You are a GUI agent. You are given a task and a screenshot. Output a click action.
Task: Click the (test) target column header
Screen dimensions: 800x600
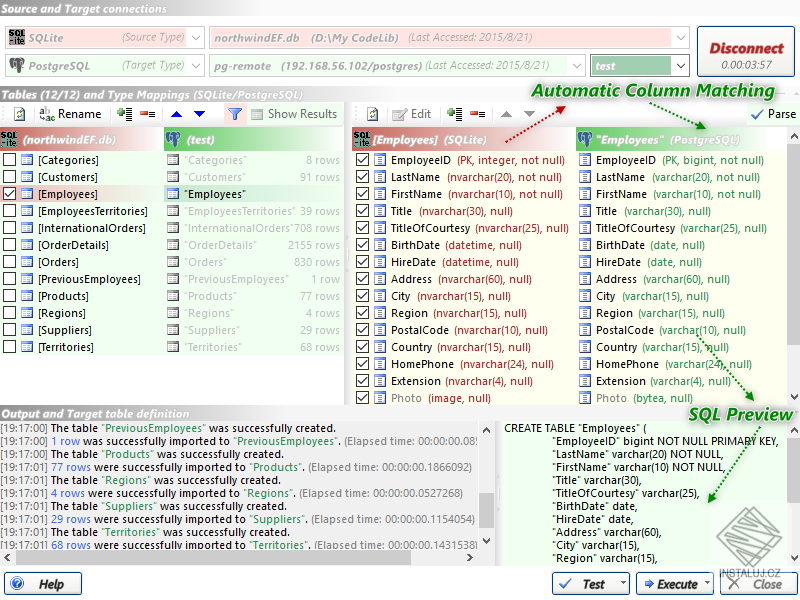254,139
